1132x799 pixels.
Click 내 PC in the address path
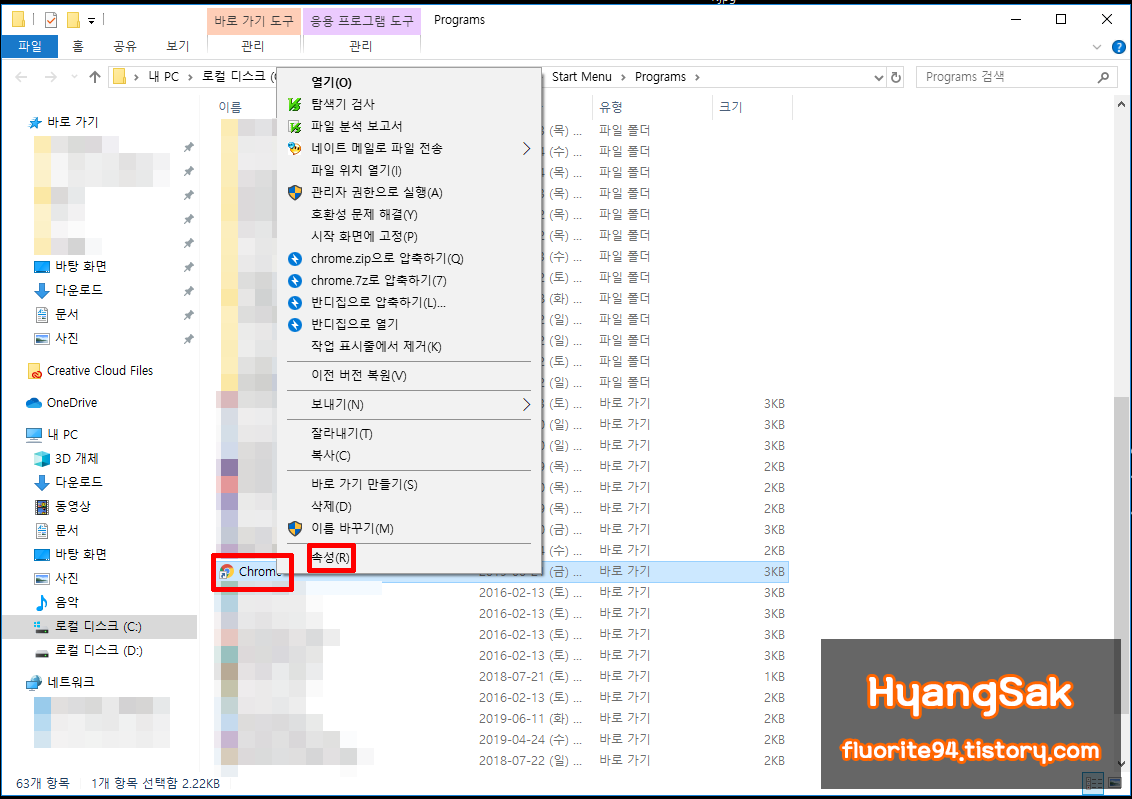coord(163,77)
